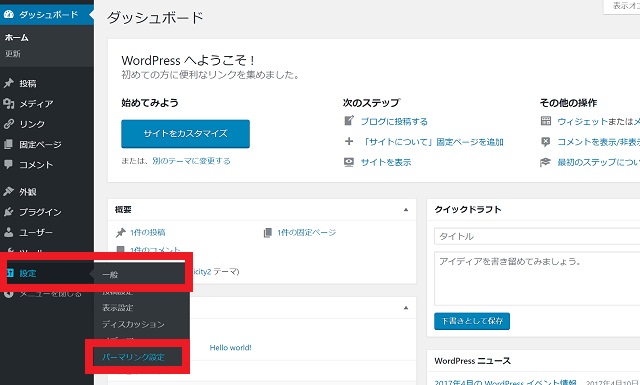Viewport: 640px width, 385px height.
Task: Select パーマリンク設定 in the settings submenu
Action: pyautogui.click(x=133, y=357)
